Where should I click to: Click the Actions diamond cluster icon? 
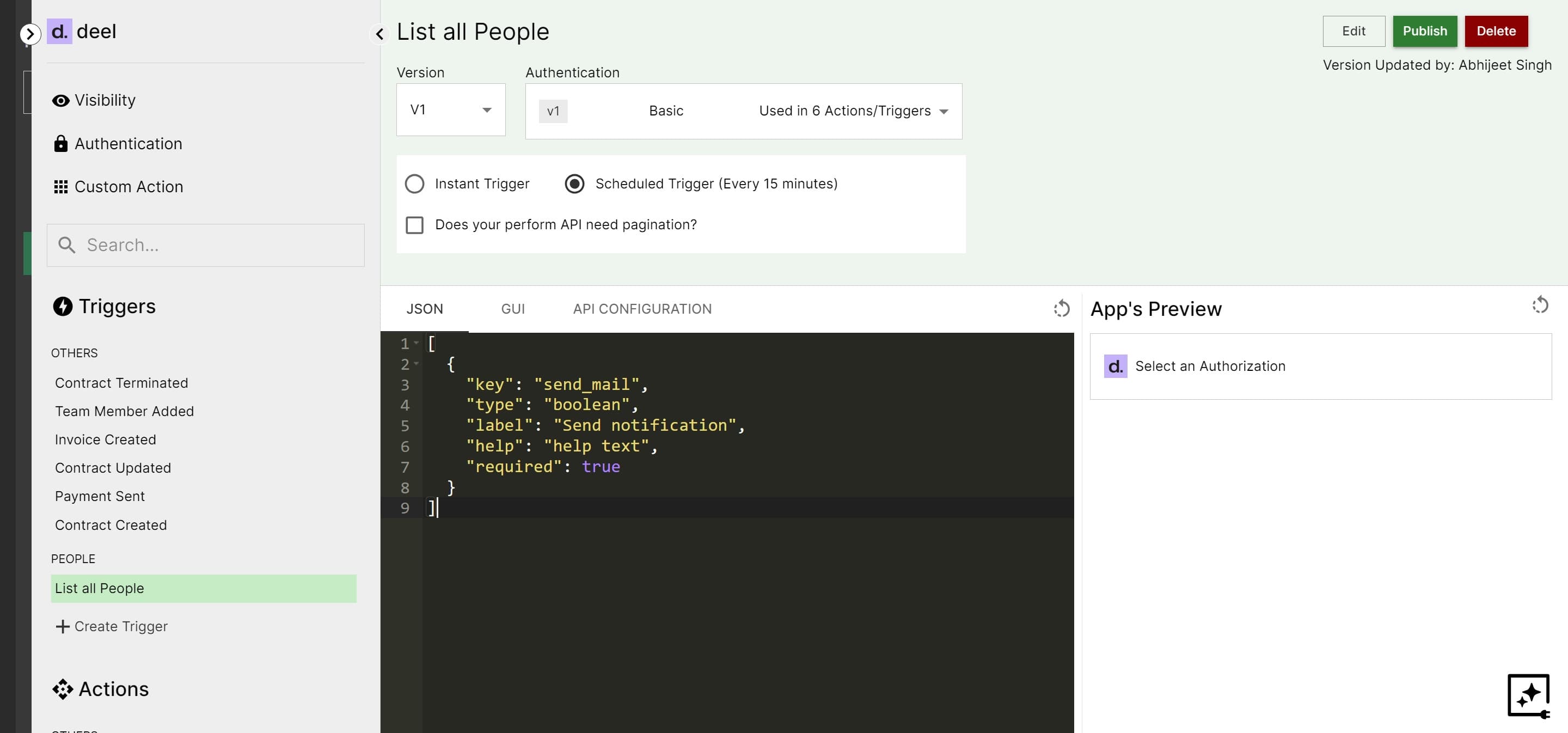point(63,689)
